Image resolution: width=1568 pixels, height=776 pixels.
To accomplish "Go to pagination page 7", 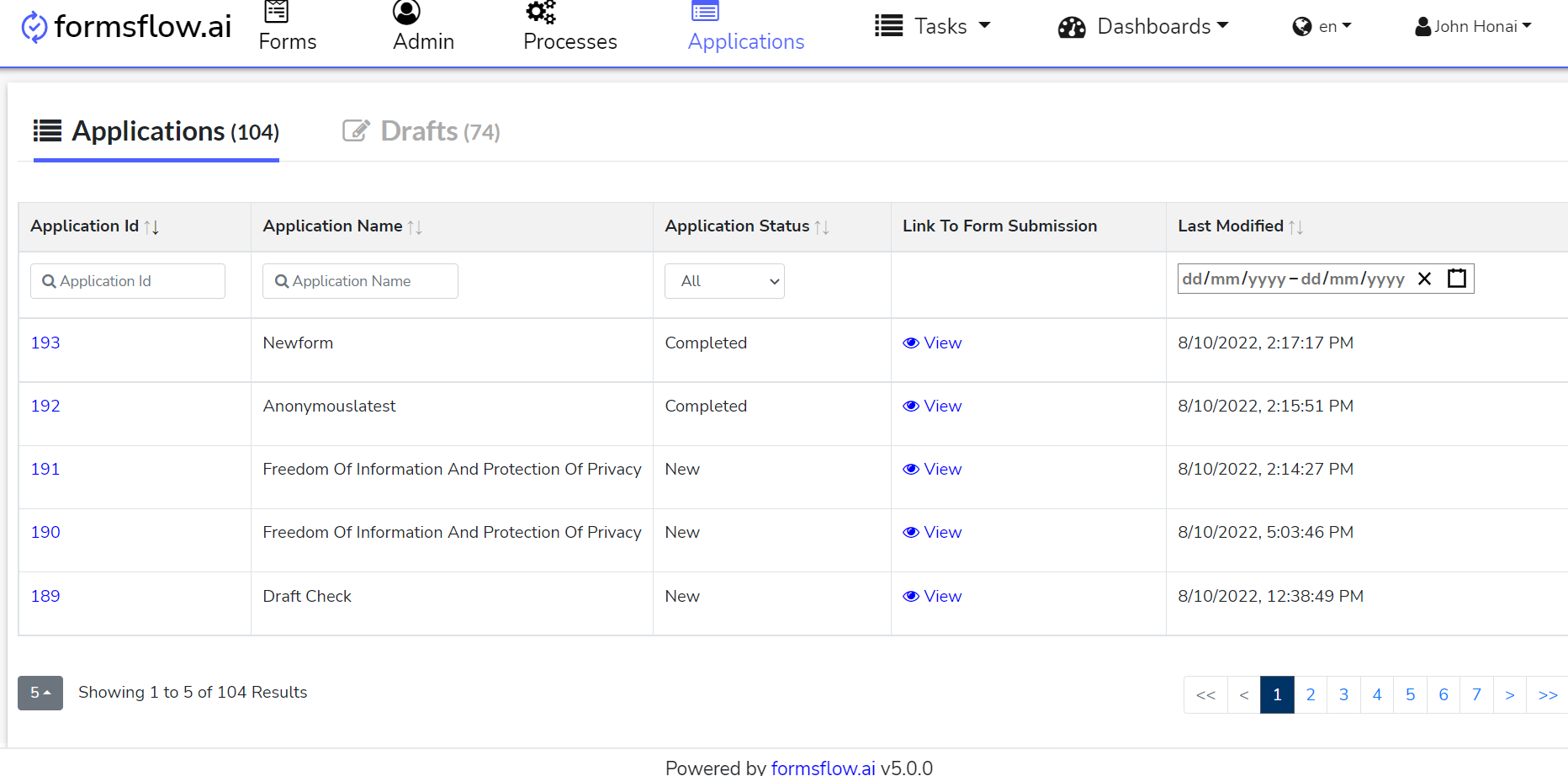I will 1476,695.
